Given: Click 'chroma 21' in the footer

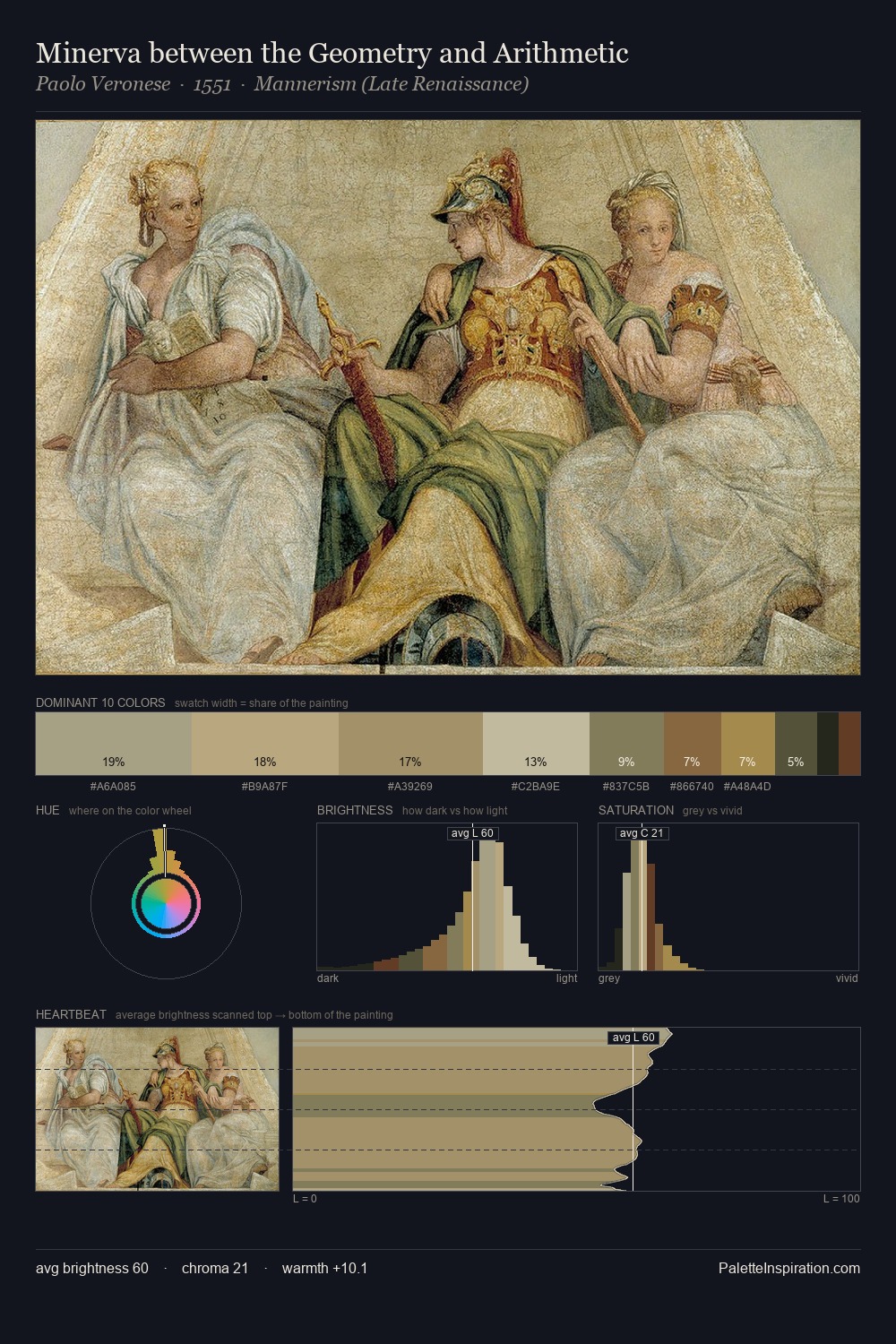Looking at the screenshot, I should click(215, 1268).
